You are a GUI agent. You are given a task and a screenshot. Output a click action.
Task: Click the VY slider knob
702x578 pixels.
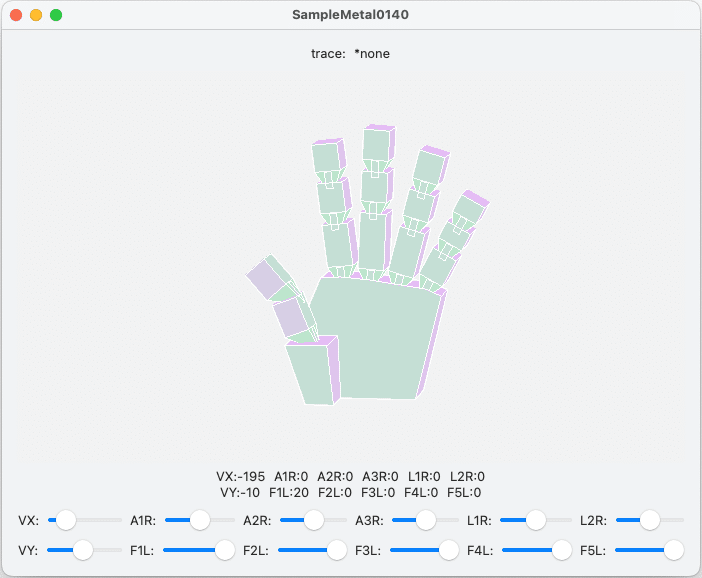(83, 550)
